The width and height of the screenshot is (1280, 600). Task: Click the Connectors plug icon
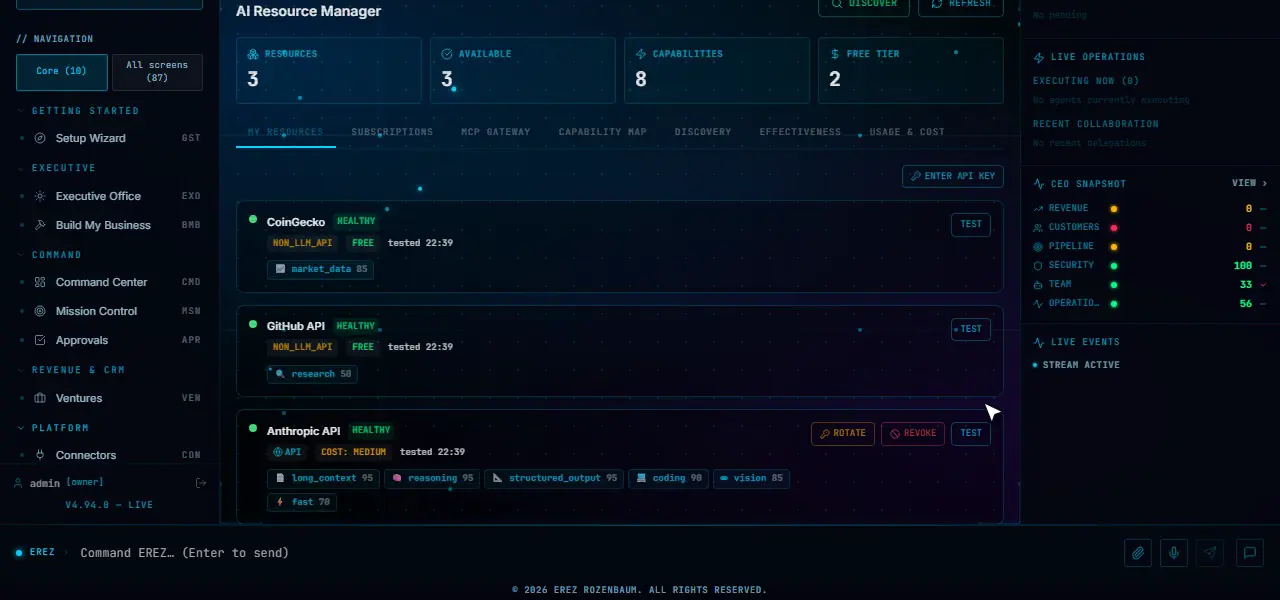[40, 455]
